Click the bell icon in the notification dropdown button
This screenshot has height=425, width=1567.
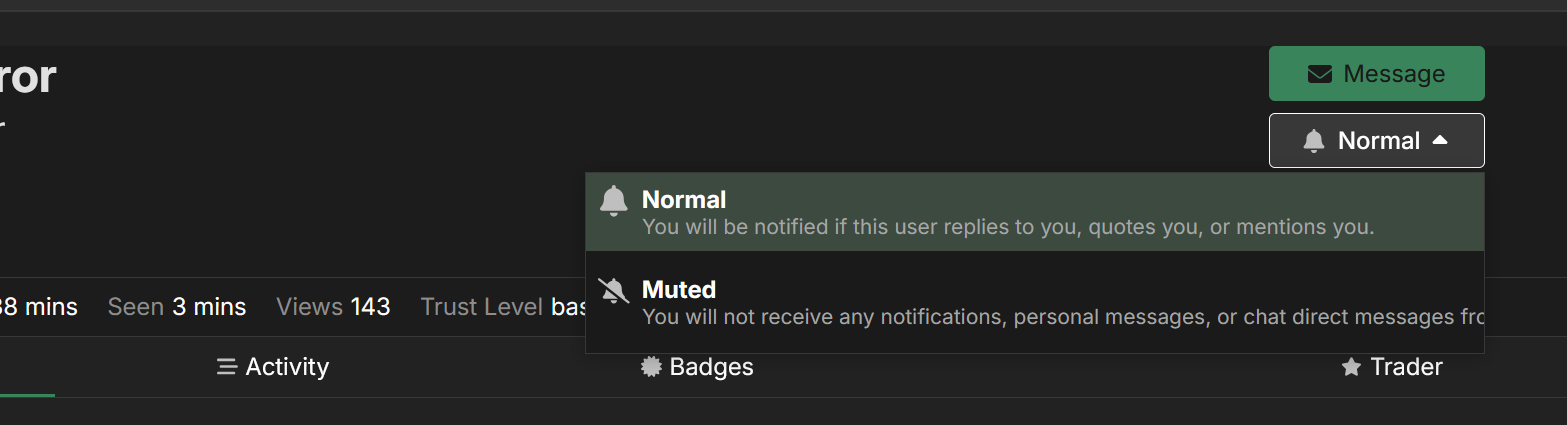1314,141
